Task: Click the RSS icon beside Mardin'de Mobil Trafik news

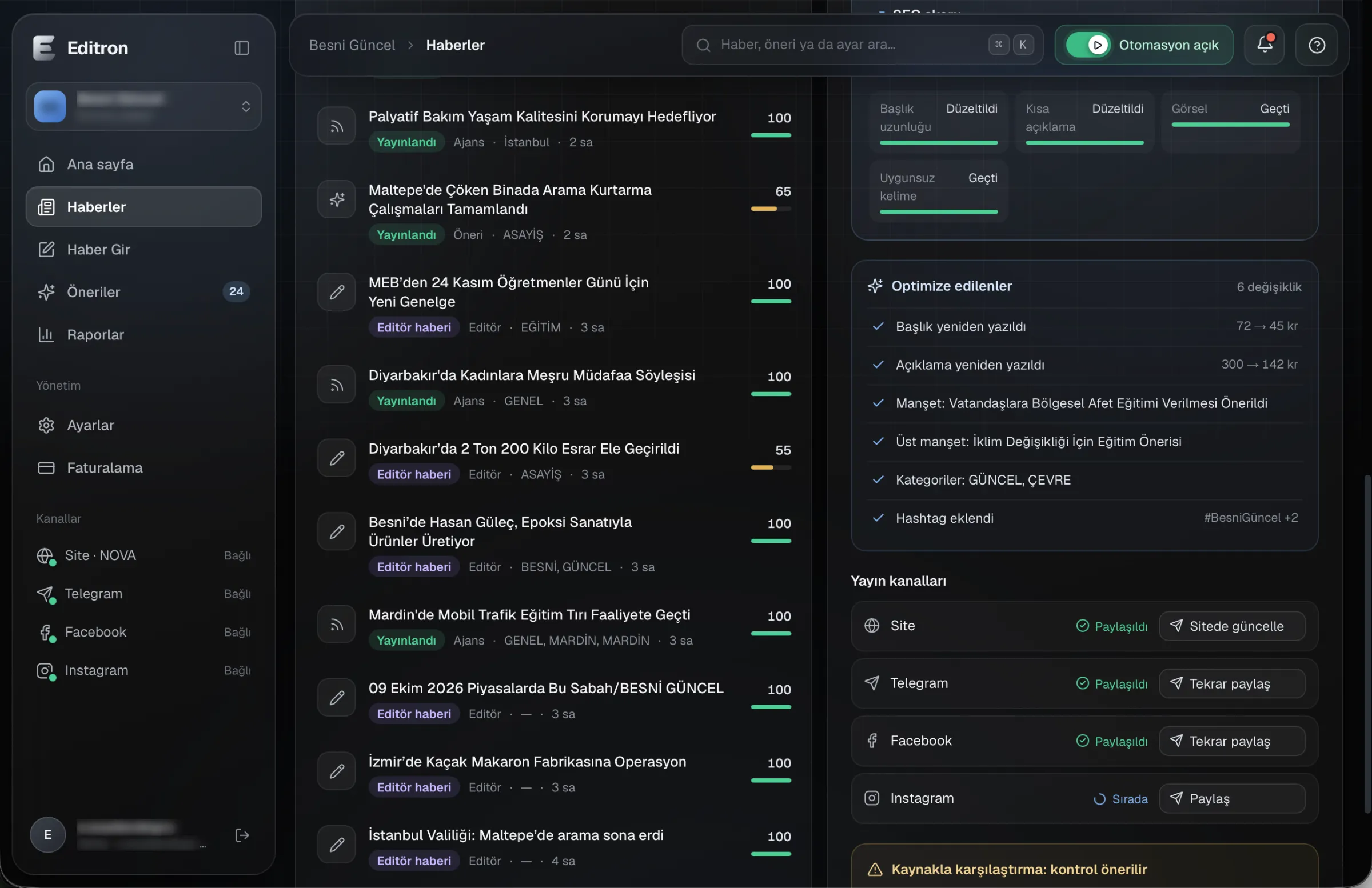Action: (x=337, y=624)
